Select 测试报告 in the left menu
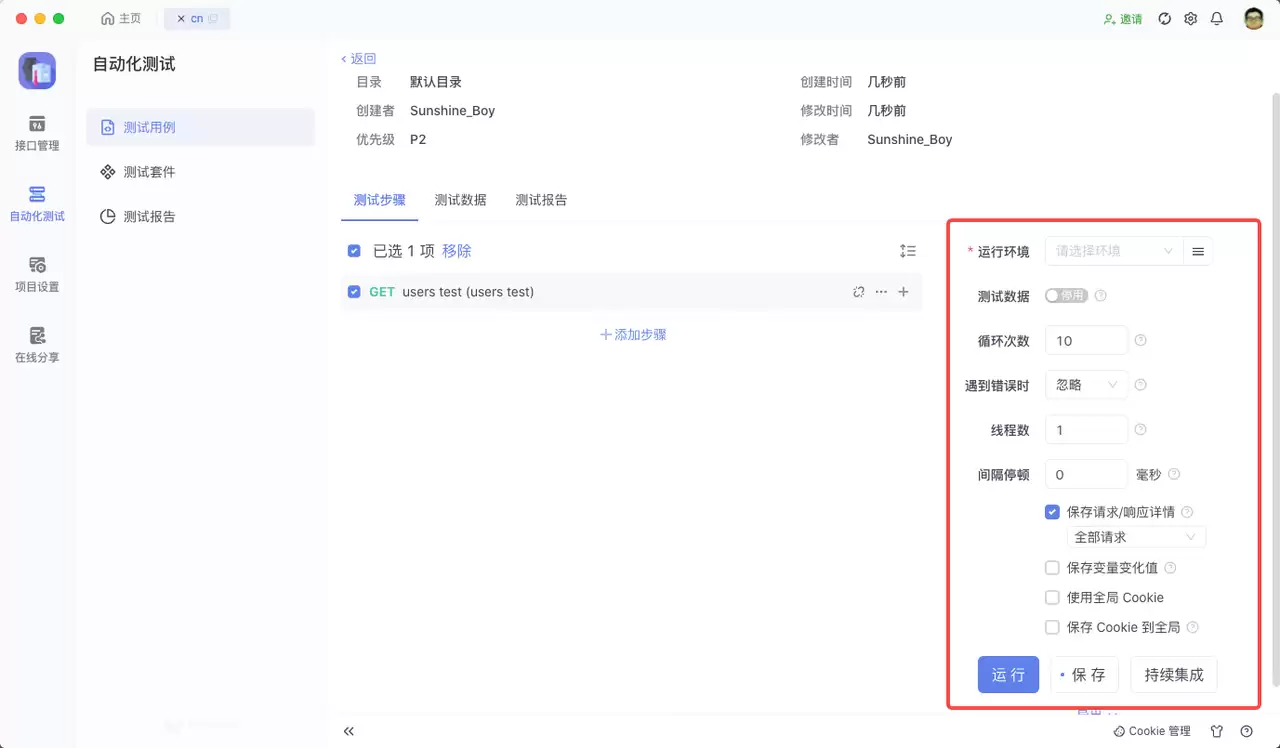1280x748 pixels. (200, 216)
